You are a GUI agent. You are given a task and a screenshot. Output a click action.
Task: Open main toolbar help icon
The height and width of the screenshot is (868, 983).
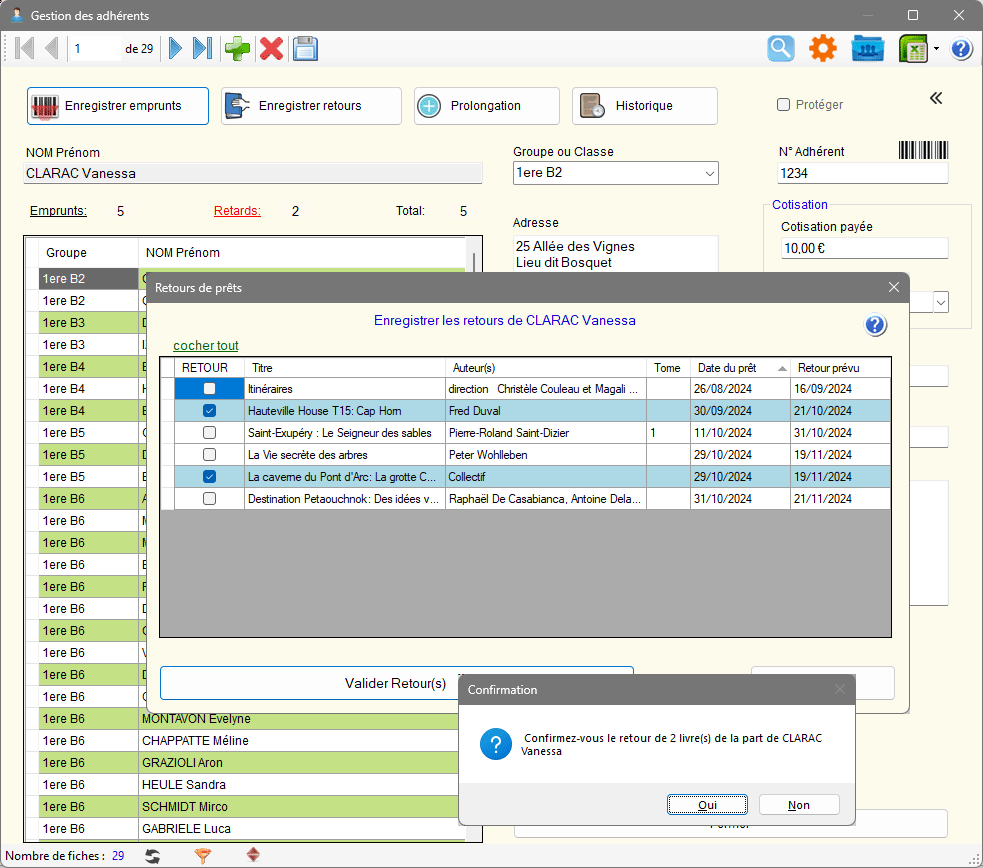coord(961,48)
